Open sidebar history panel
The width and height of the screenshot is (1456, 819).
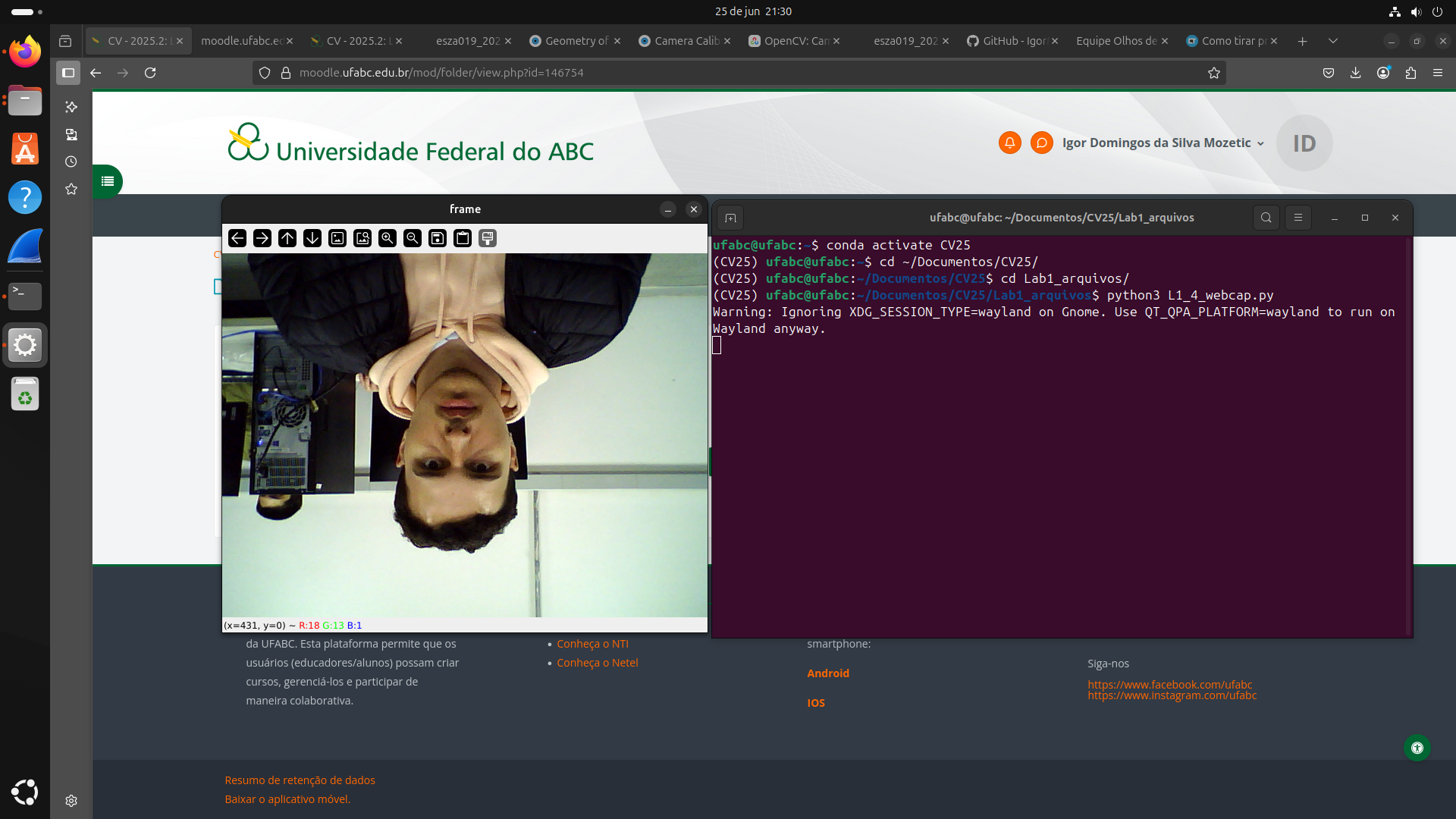tap(71, 162)
